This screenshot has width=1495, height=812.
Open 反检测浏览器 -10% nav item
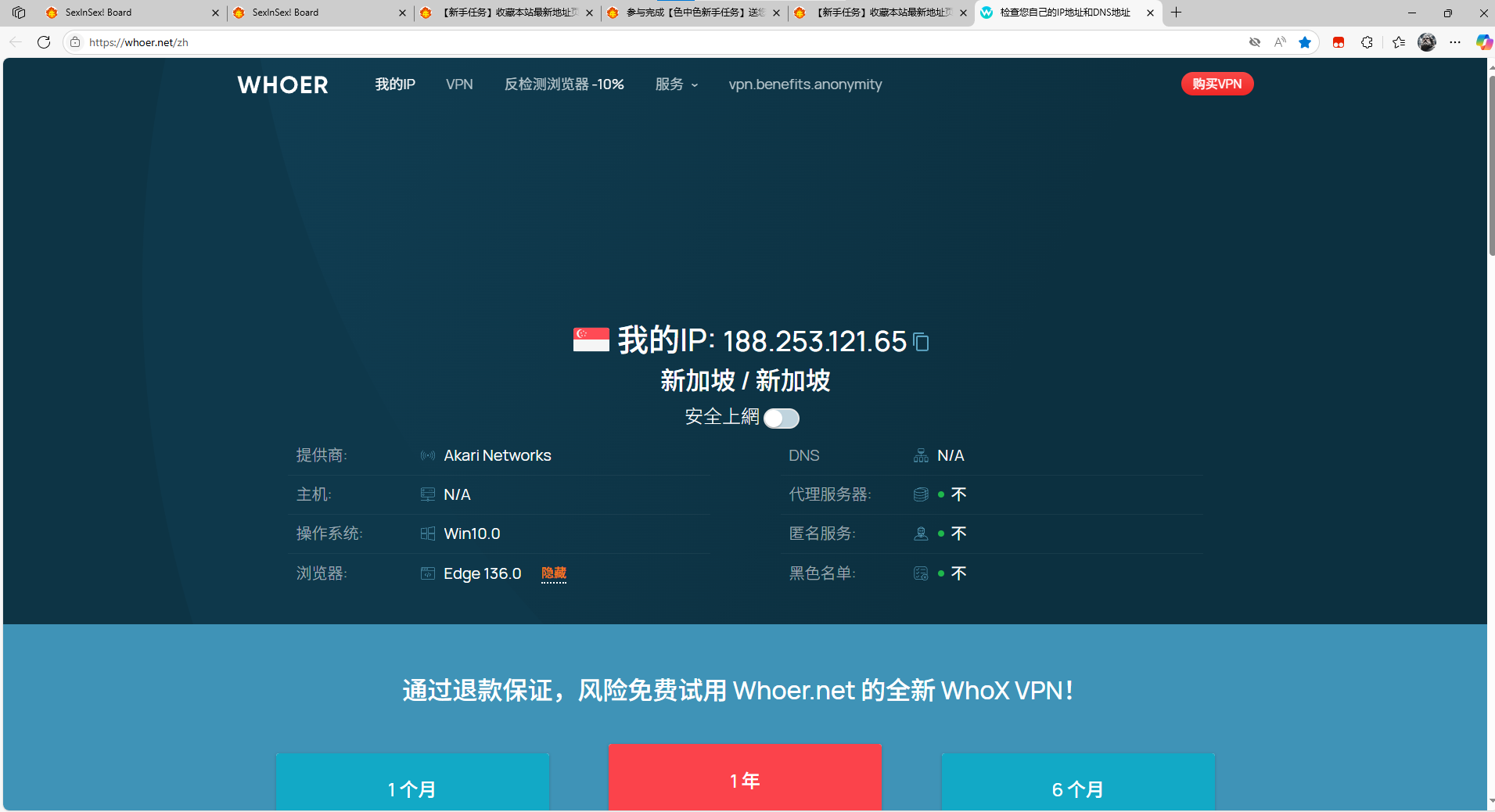[564, 84]
